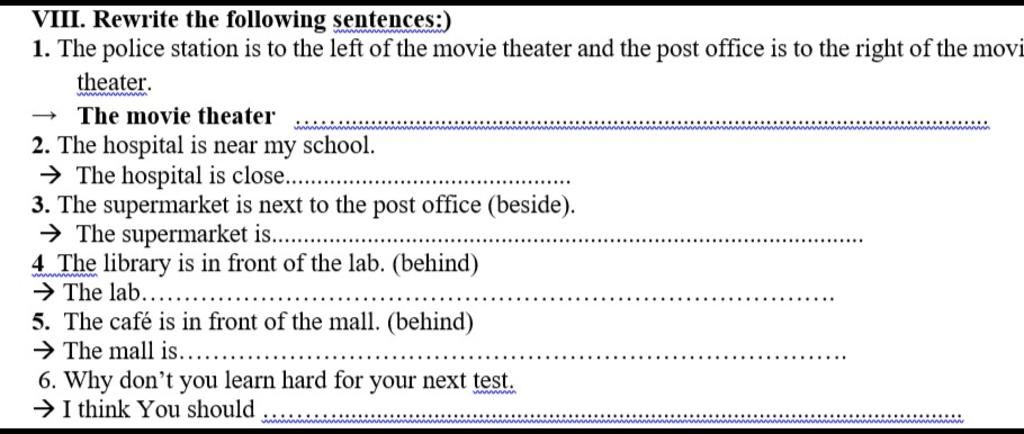Click the blank after 'The mall is'
1024x434 pixels.
coord(512,356)
